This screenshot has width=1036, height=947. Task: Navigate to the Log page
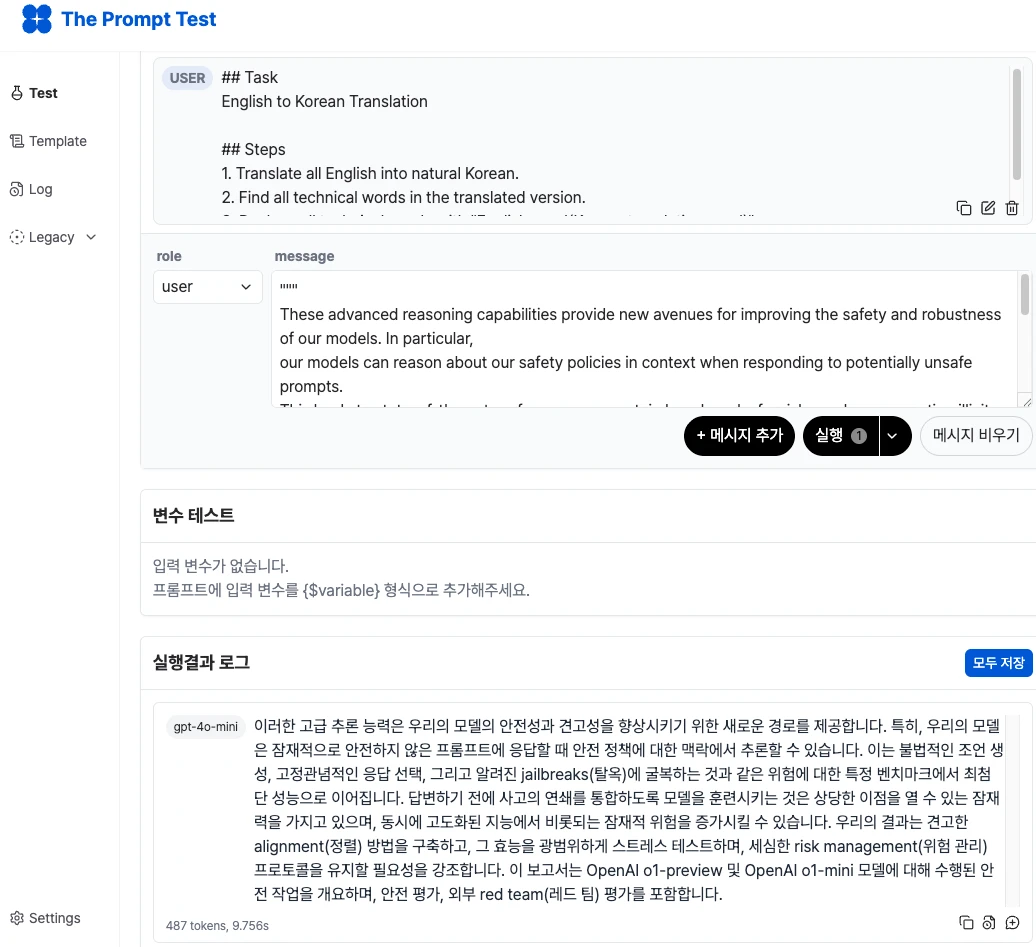pyautogui.click(x=40, y=189)
